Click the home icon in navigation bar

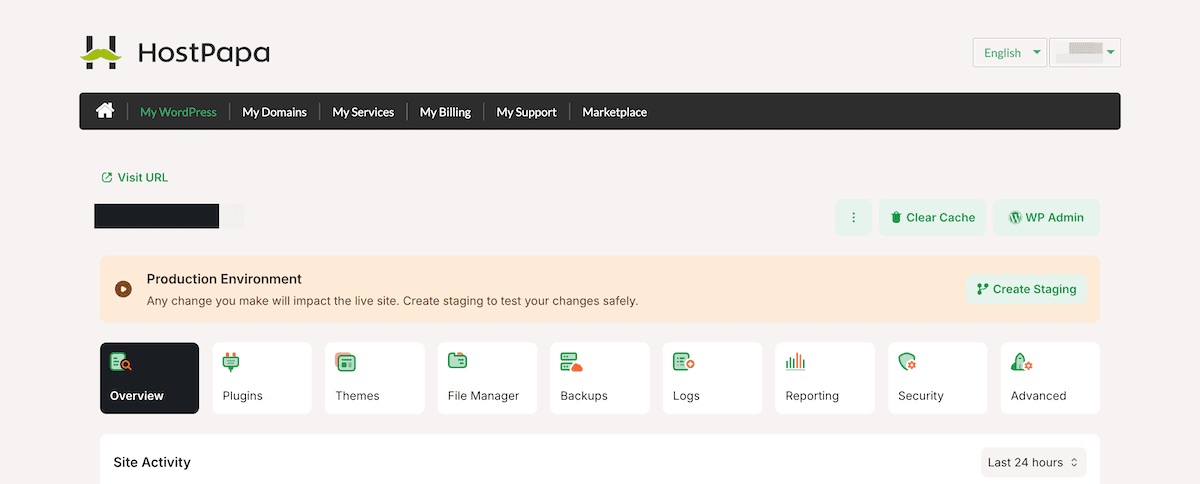click(x=105, y=111)
